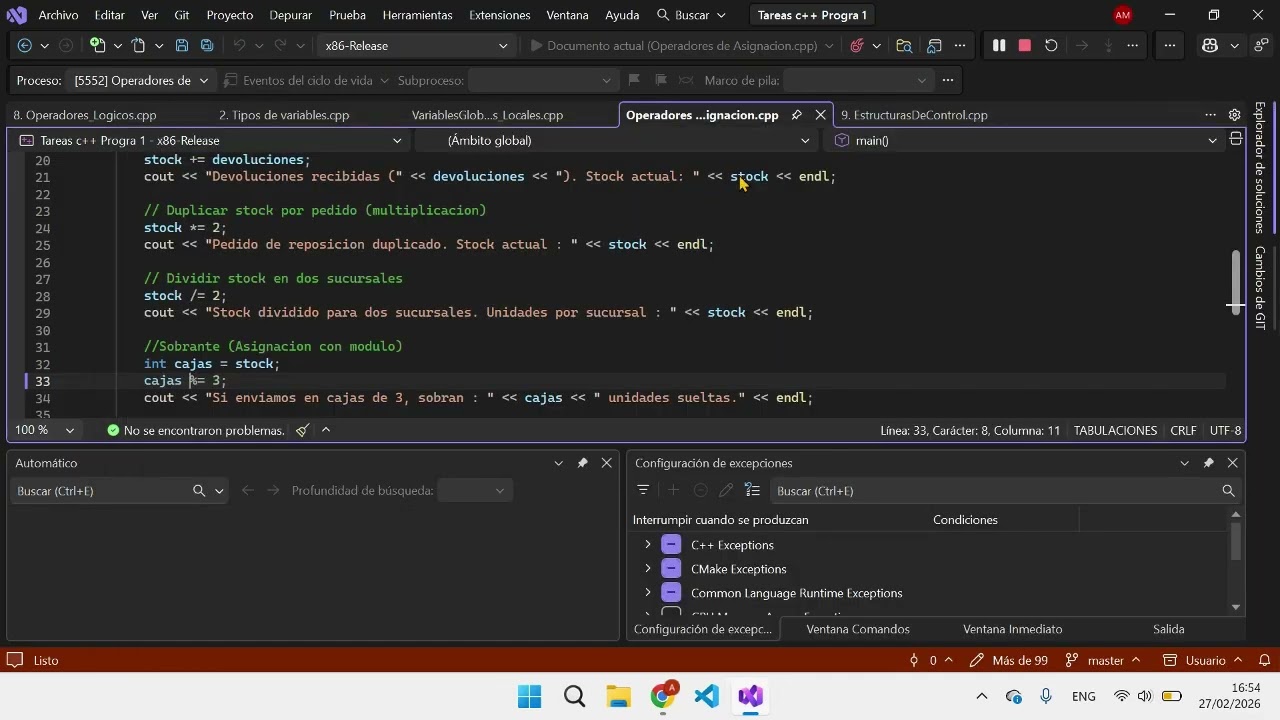Toggle the C++ Exceptions checkbox
1280x720 pixels.
click(671, 545)
